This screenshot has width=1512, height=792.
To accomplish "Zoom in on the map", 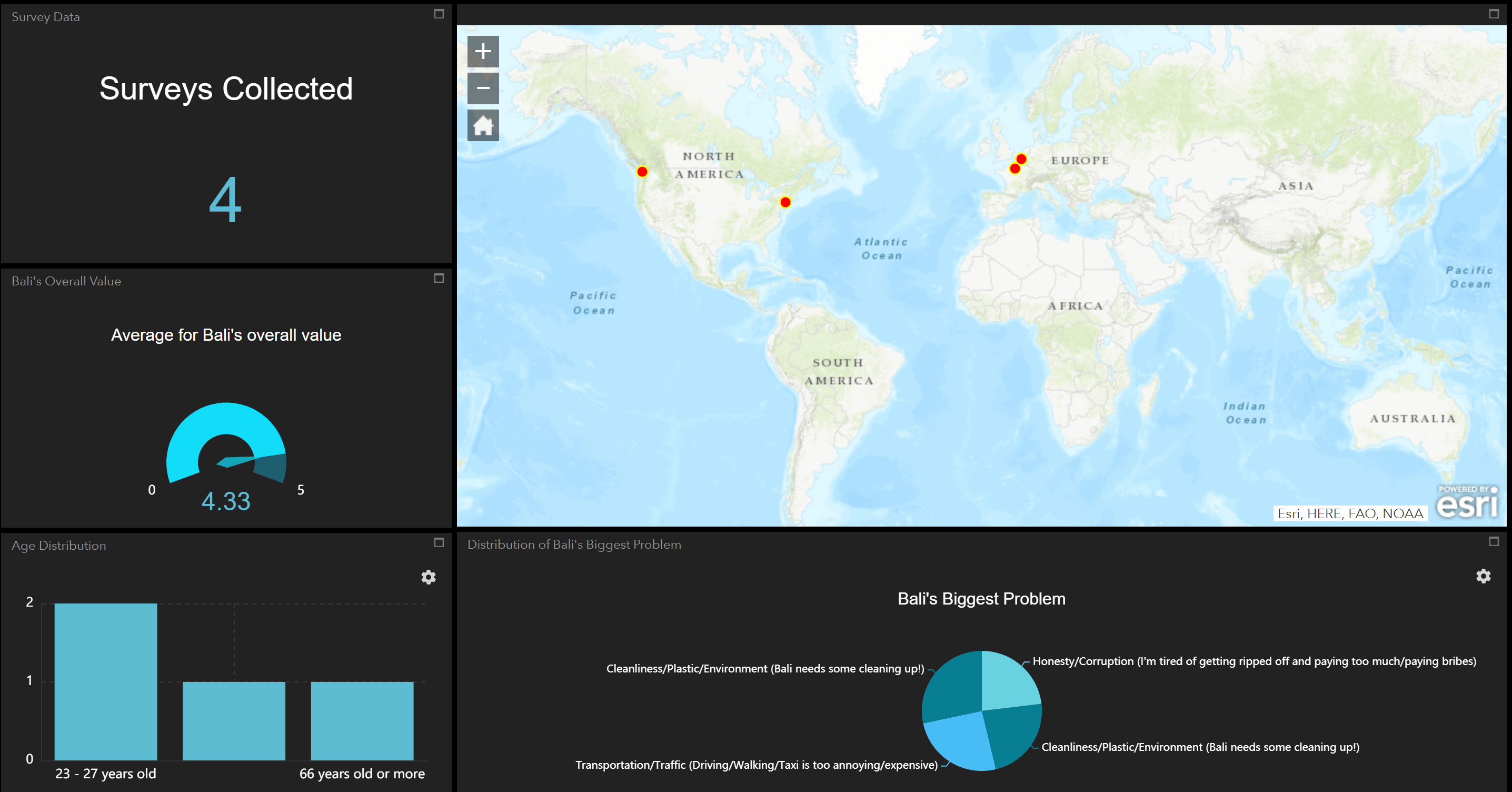I will click(482, 52).
